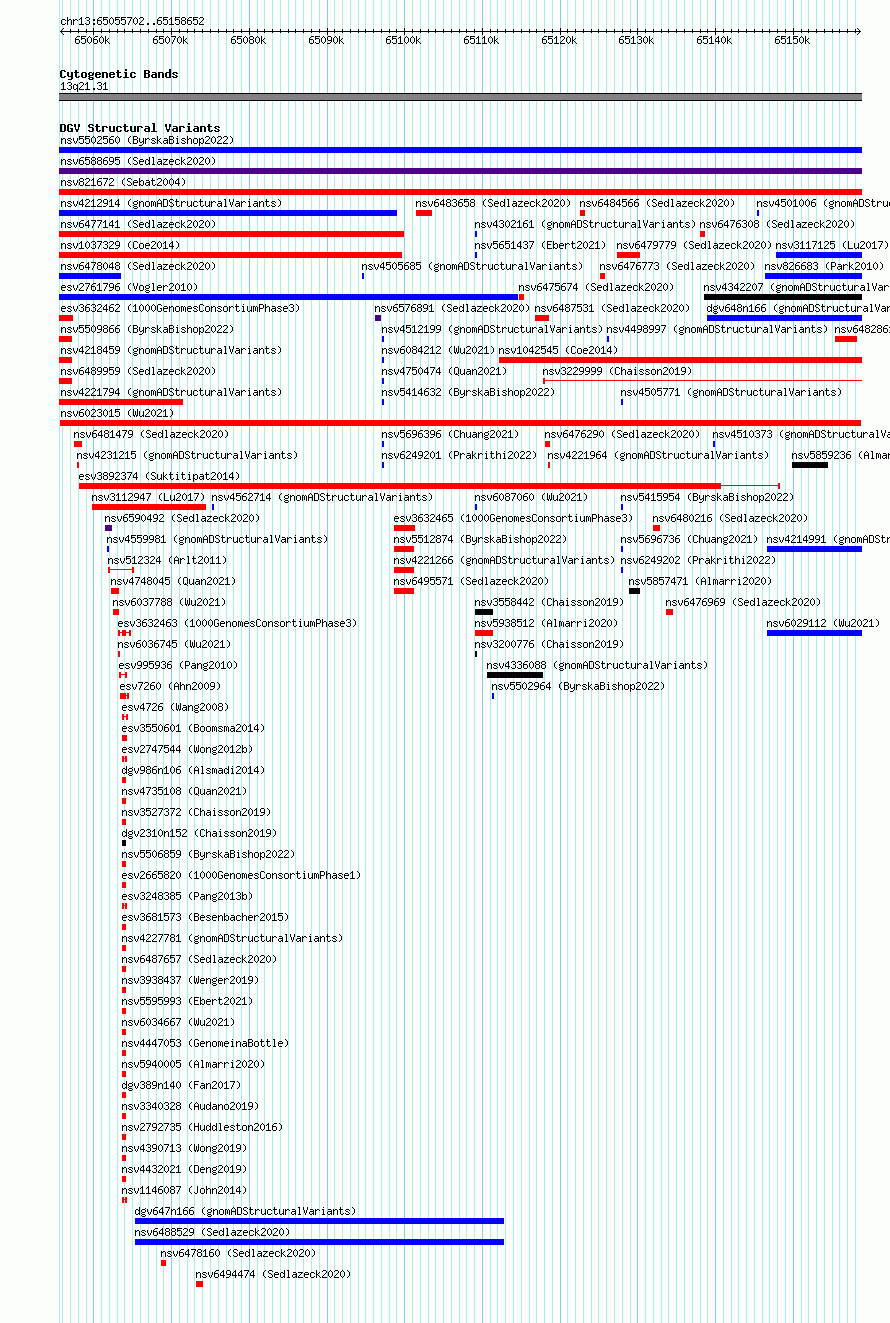Click the nsv4432021 (Deng2019) label
Viewport: 890px width, 1323px height.
(x=185, y=1169)
